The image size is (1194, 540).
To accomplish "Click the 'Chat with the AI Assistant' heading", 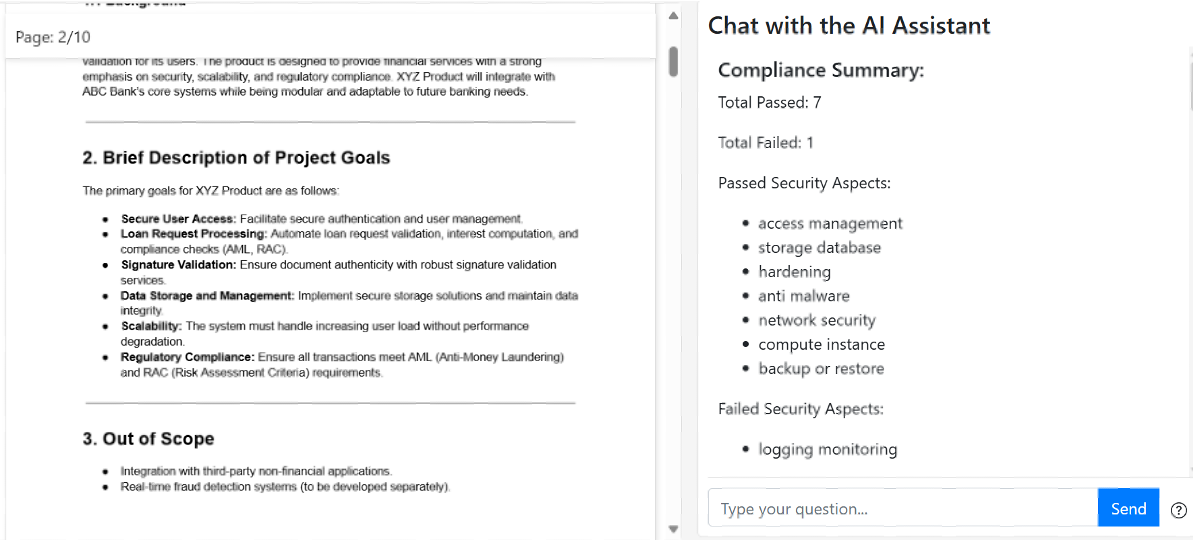I will point(849,26).
